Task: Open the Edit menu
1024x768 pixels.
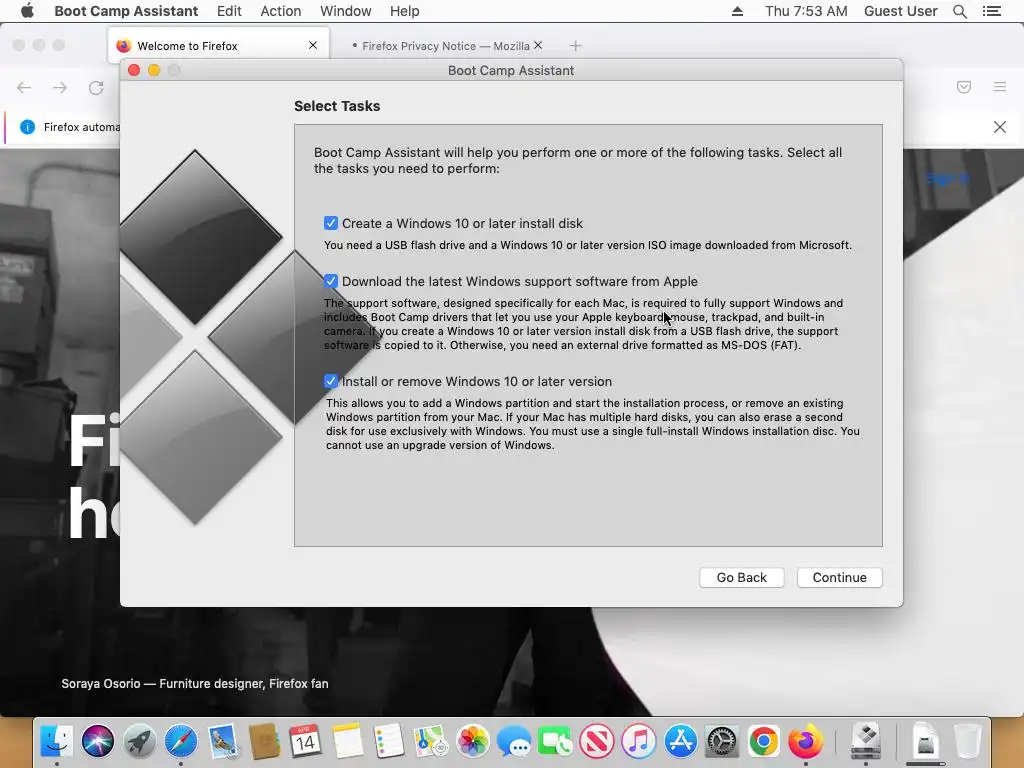Action: (229, 11)
